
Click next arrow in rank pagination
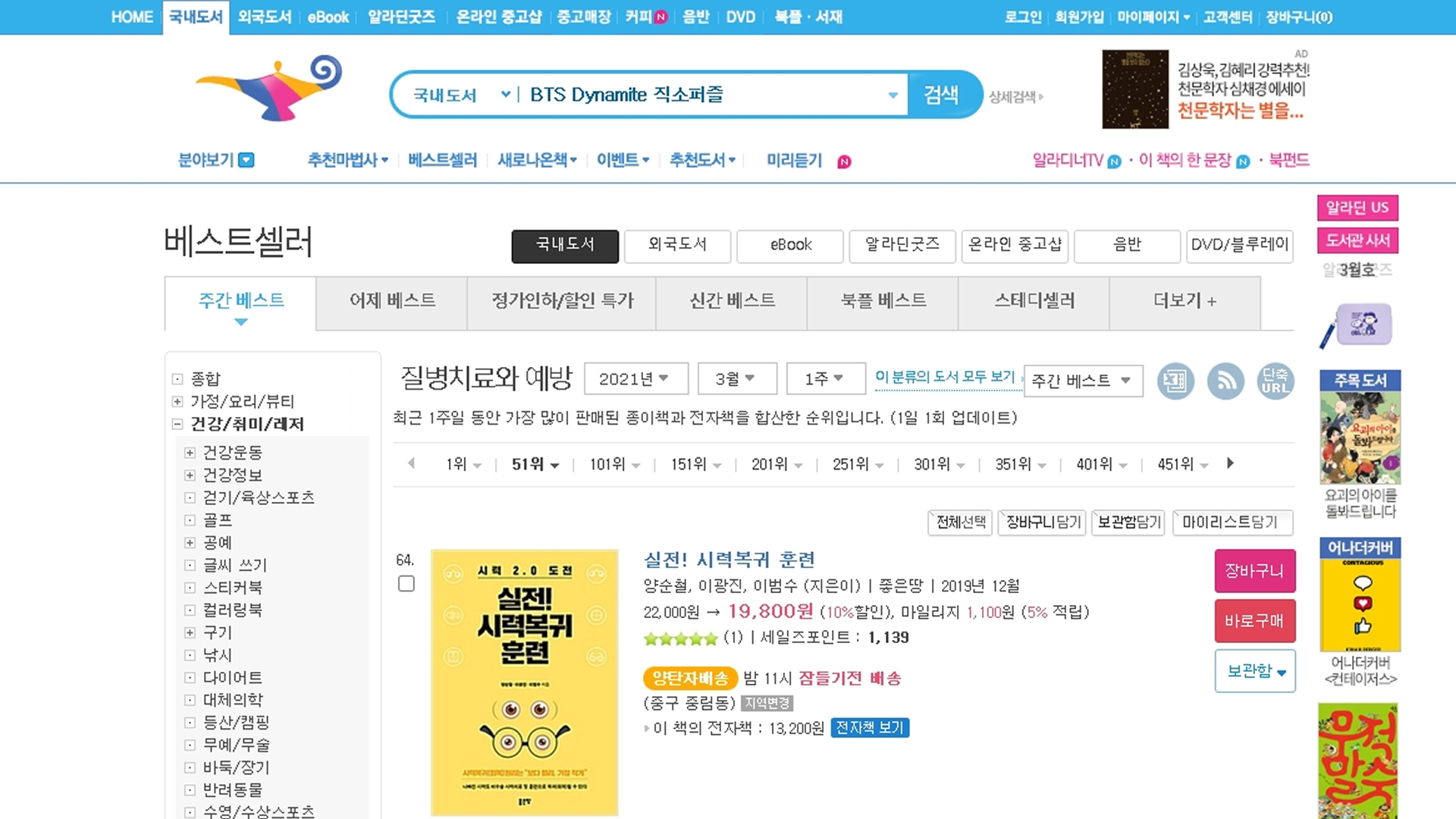1230,463
